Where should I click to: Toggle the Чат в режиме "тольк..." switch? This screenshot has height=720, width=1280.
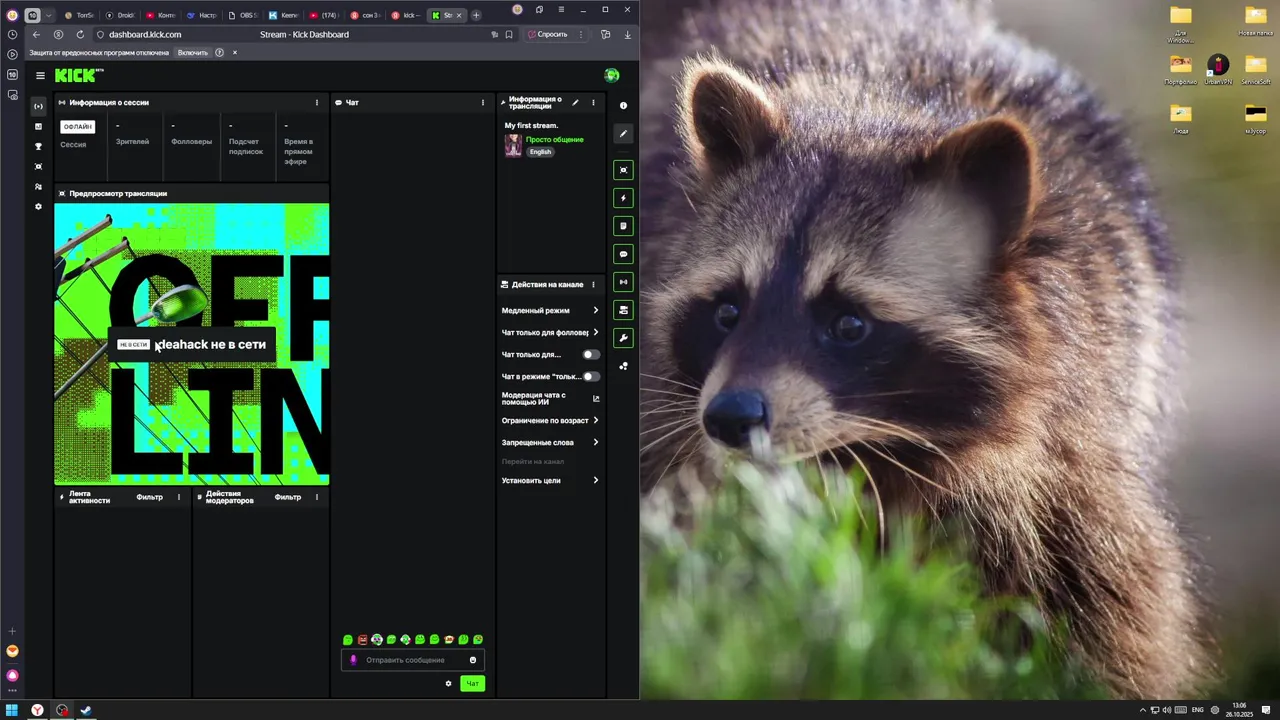coord(591,376)
